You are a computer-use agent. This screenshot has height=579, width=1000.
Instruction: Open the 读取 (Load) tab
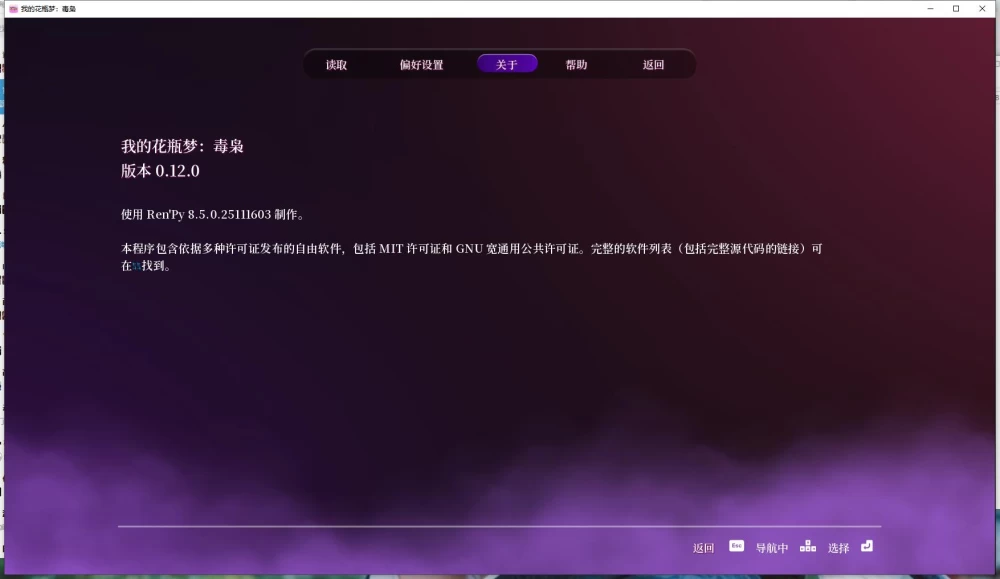[x=336, y=64]
